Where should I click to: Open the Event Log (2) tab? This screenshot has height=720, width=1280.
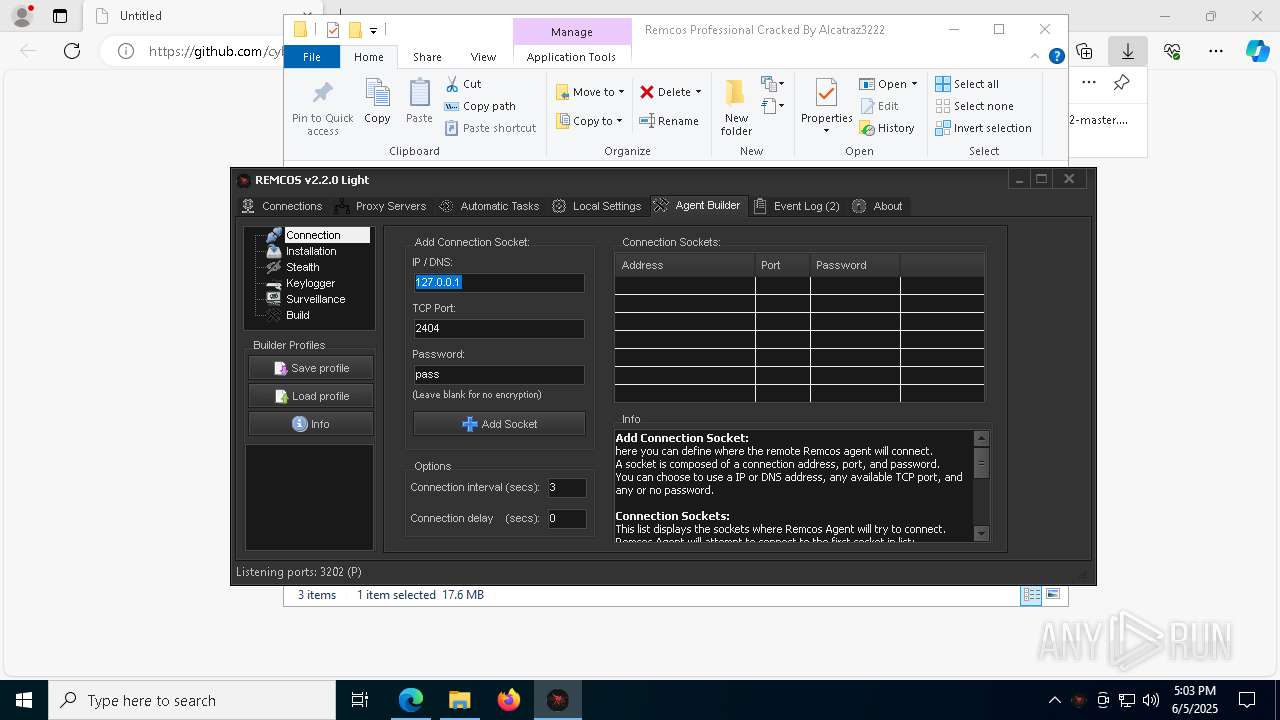point(797,206)
